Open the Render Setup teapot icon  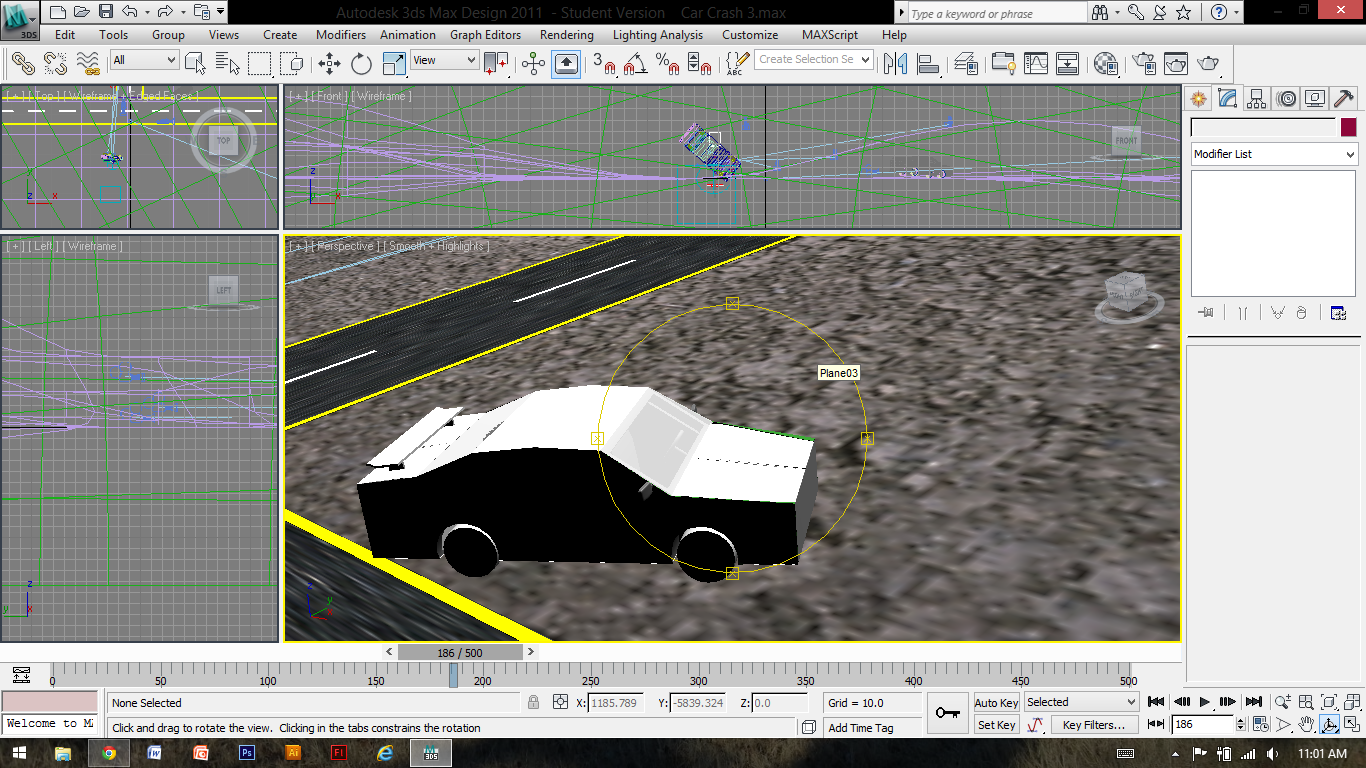1144,63
